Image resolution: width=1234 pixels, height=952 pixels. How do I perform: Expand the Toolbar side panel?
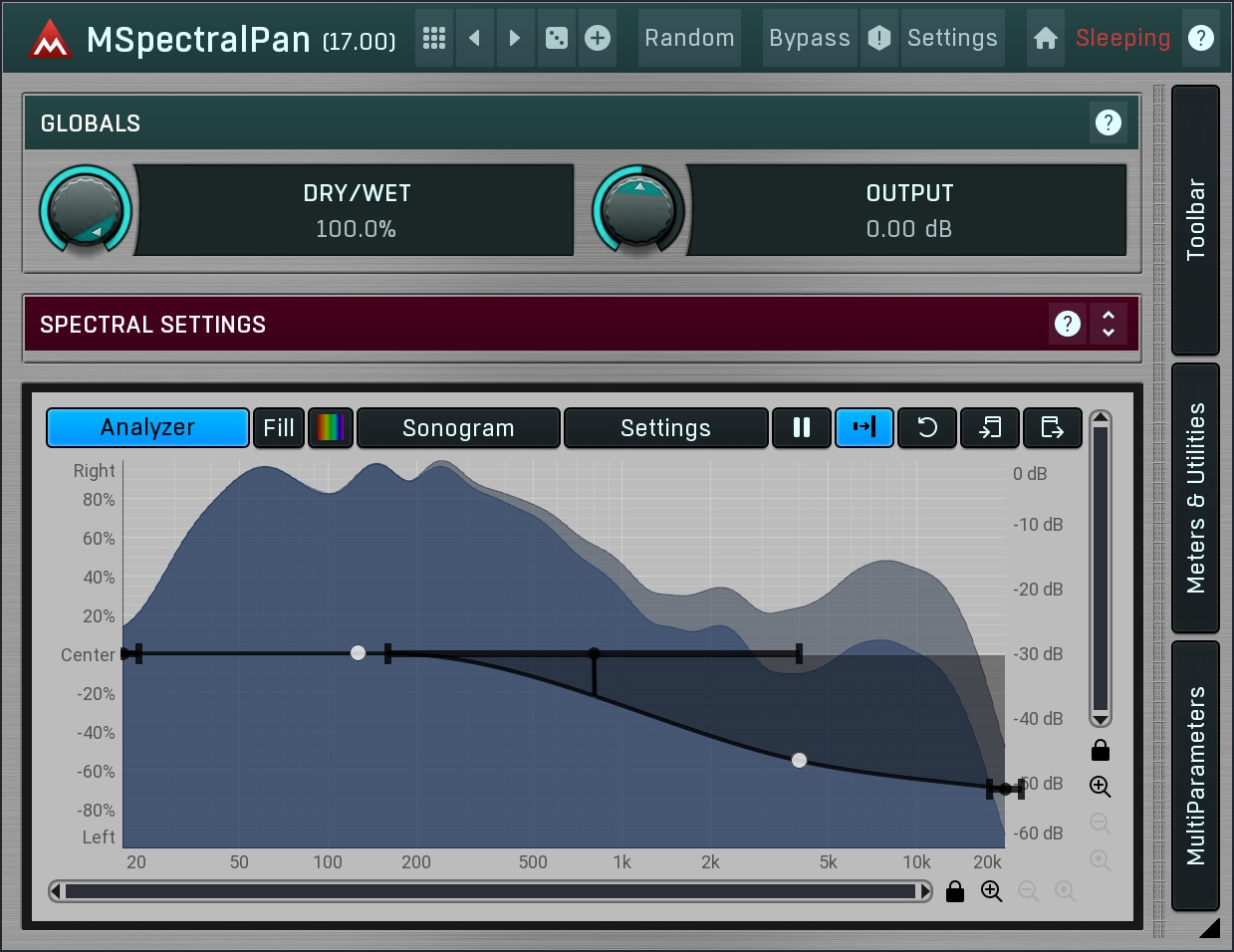coord(1195,220)
